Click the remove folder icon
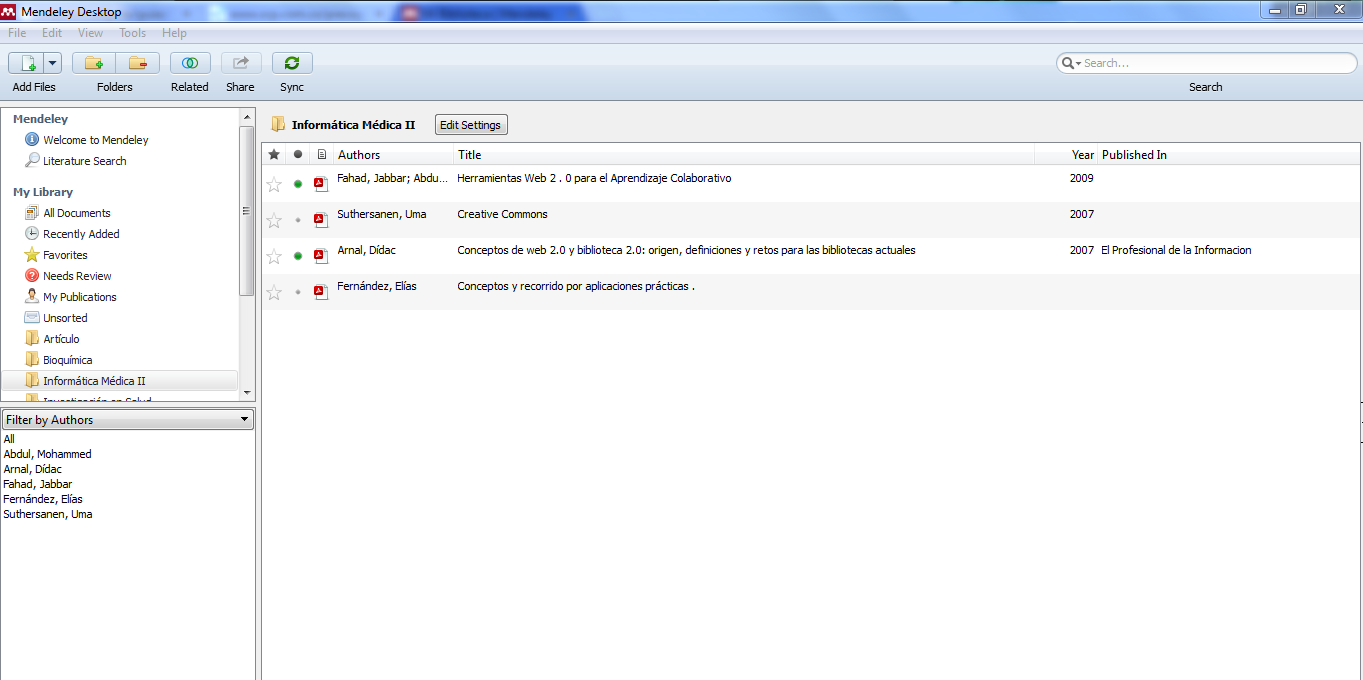The width and height of the screenshot is (1363, 680). click(138, 63)
